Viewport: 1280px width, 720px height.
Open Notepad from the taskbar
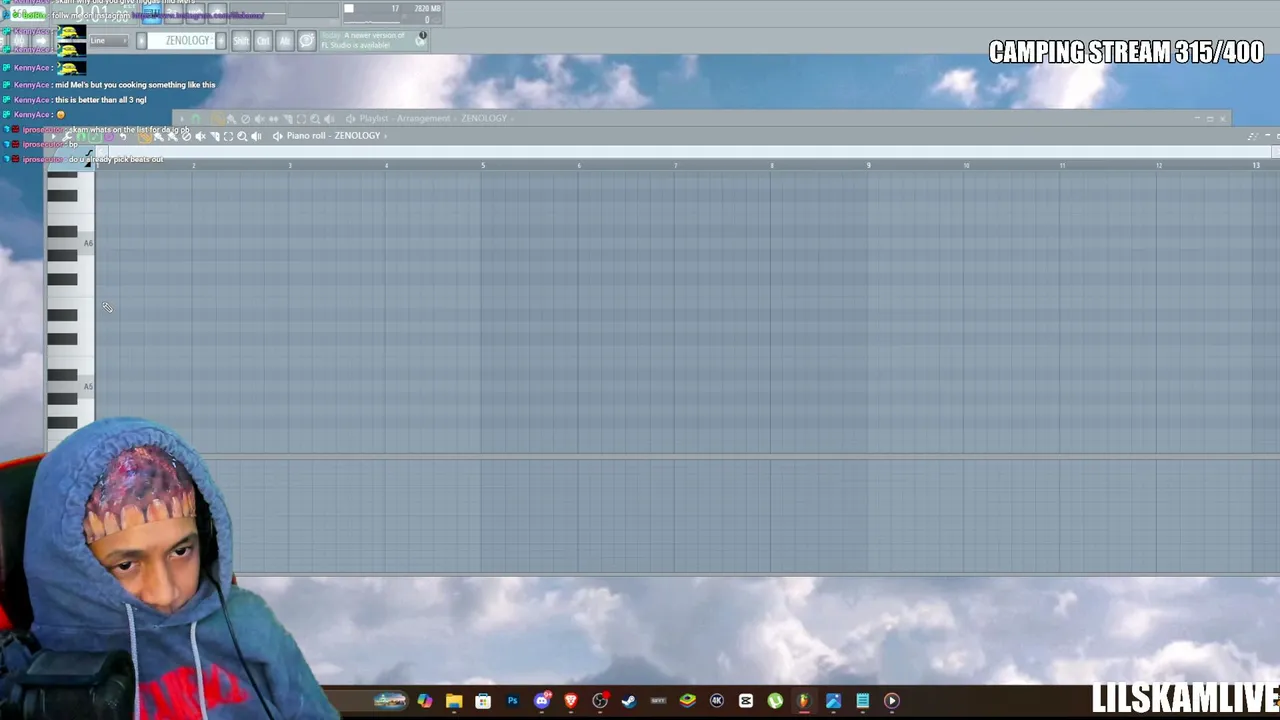(863, 700)
